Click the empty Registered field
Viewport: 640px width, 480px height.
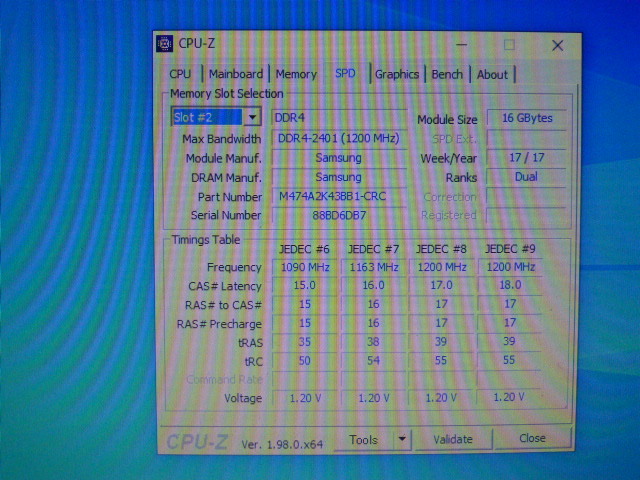527,215
